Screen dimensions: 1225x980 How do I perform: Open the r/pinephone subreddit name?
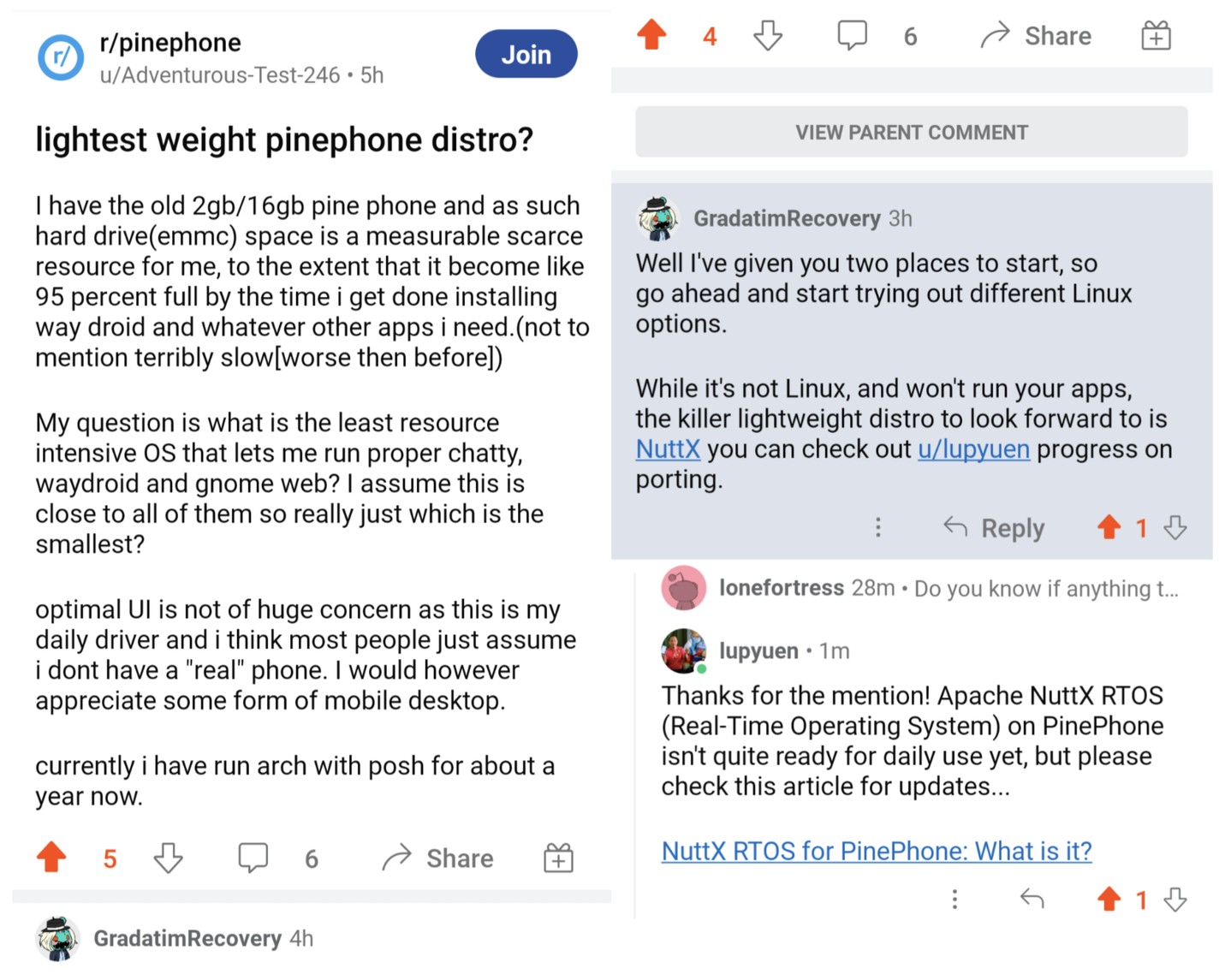170,43
